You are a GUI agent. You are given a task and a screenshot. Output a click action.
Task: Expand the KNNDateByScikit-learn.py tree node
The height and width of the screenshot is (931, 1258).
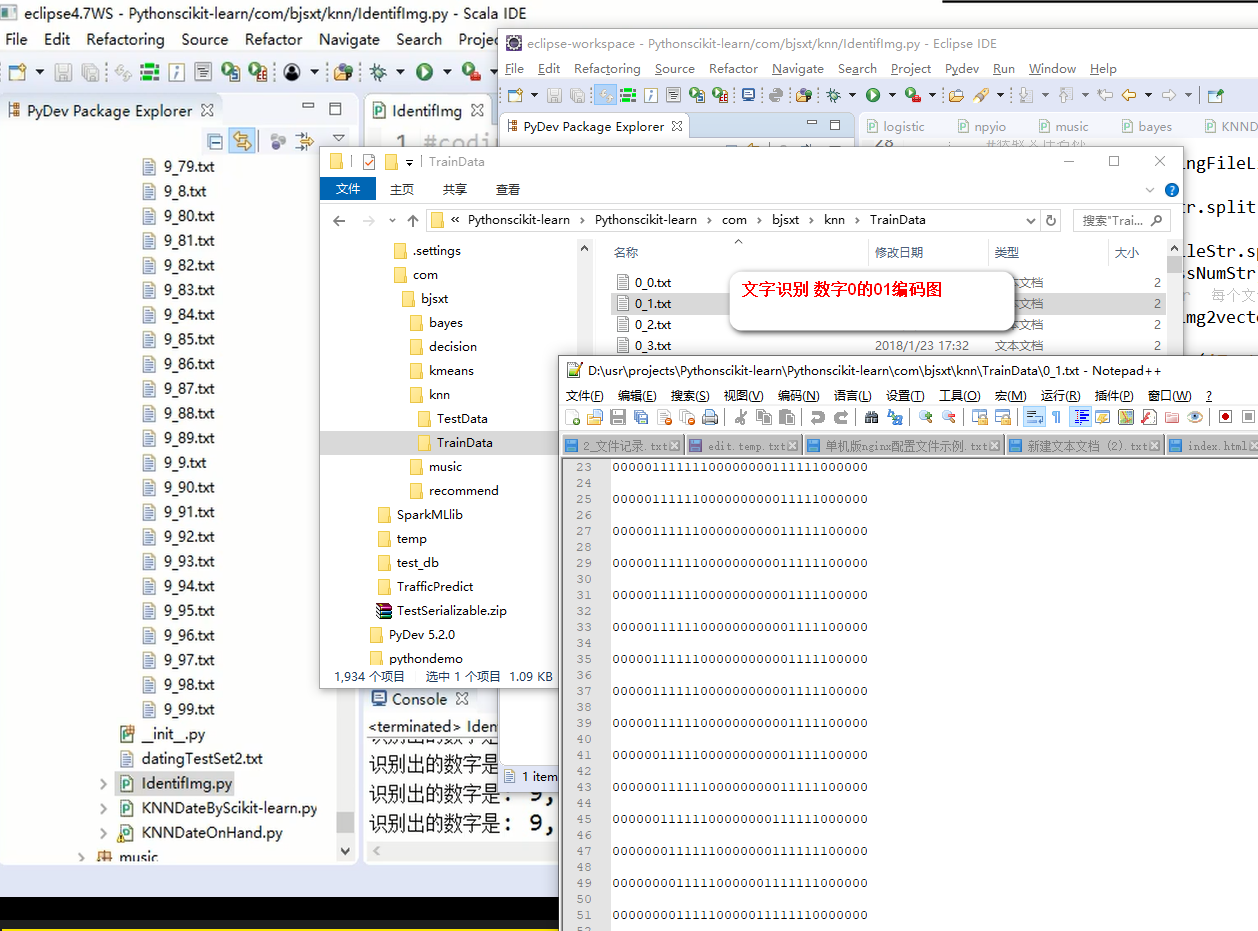(104, 808)
